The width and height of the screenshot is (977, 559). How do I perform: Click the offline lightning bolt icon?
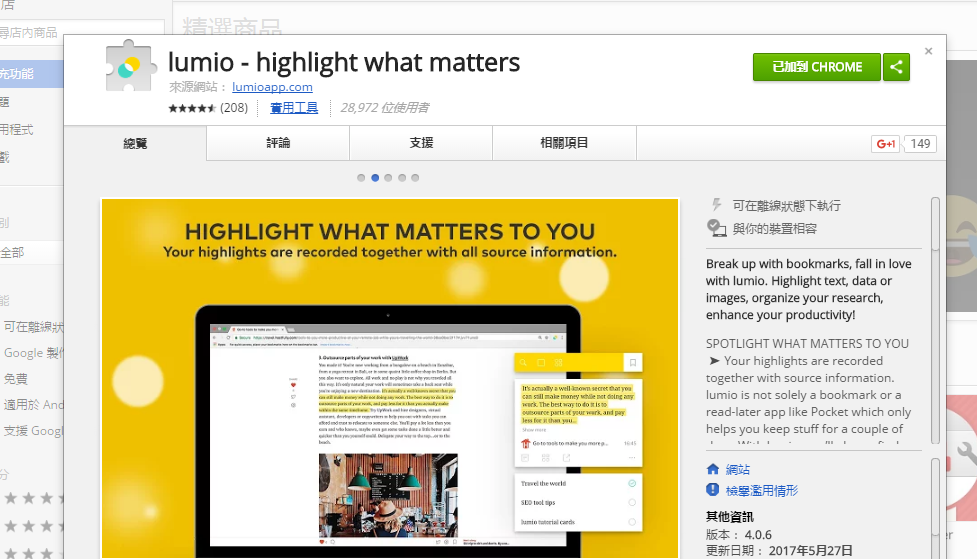point(717,204)
